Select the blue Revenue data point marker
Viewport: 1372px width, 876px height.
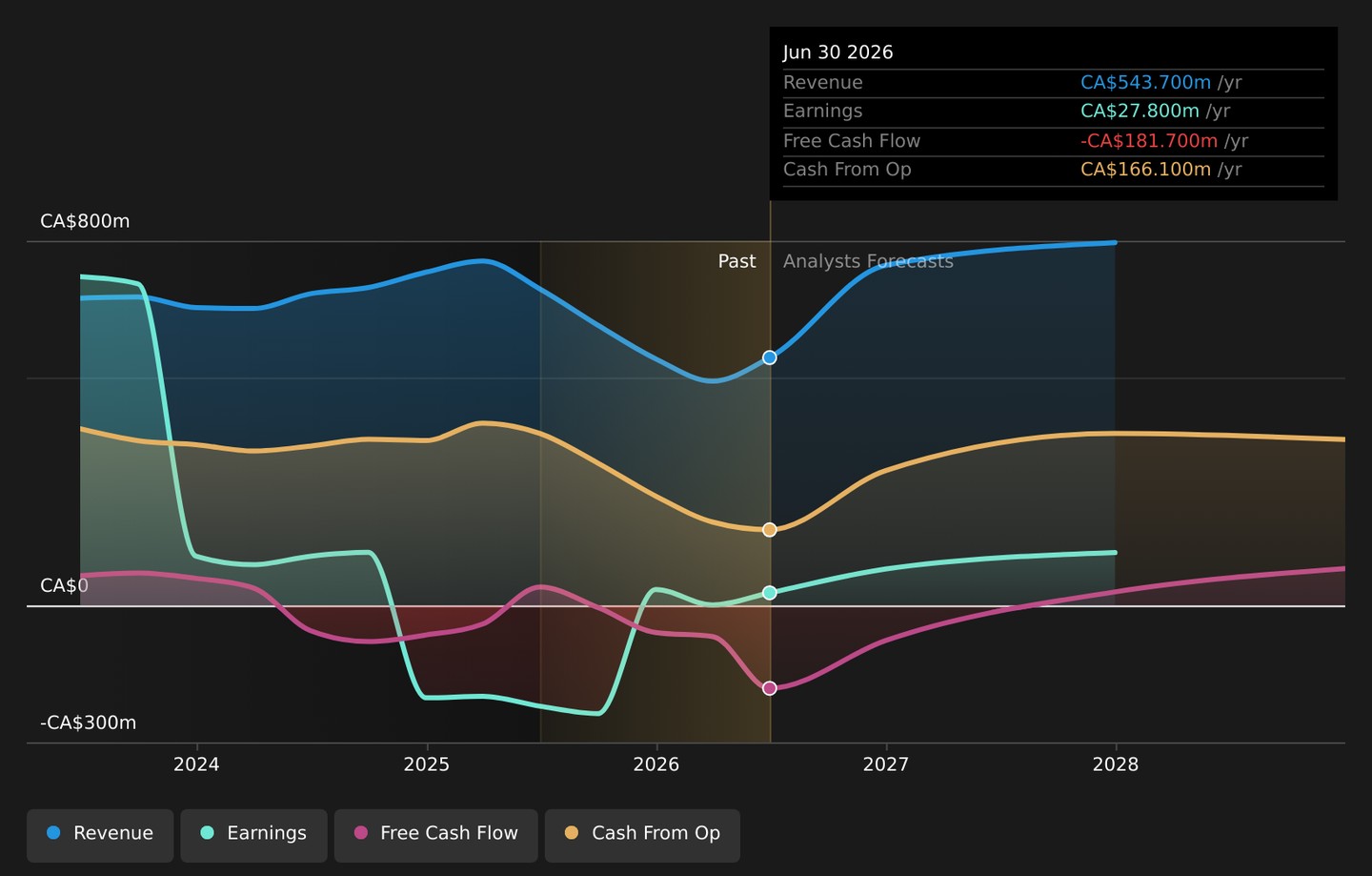tap(770, 357)
